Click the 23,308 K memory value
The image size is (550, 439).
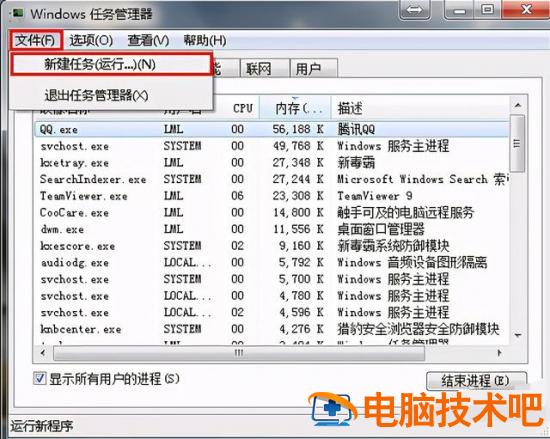click(298, 196)
